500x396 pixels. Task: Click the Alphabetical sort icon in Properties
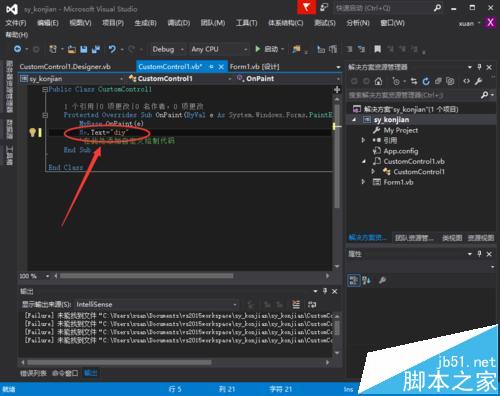pos(367,280)
